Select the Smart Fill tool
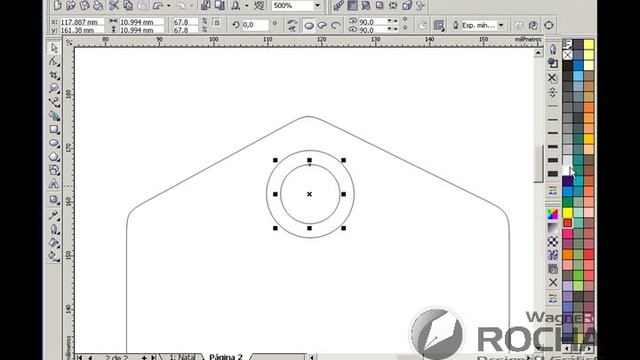Screen dimensions: 640x360 (x=54, y=116)
